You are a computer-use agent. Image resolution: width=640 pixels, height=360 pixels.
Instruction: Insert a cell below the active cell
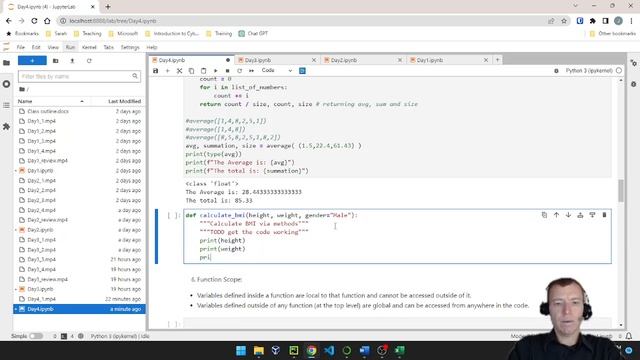coord(592,215)
